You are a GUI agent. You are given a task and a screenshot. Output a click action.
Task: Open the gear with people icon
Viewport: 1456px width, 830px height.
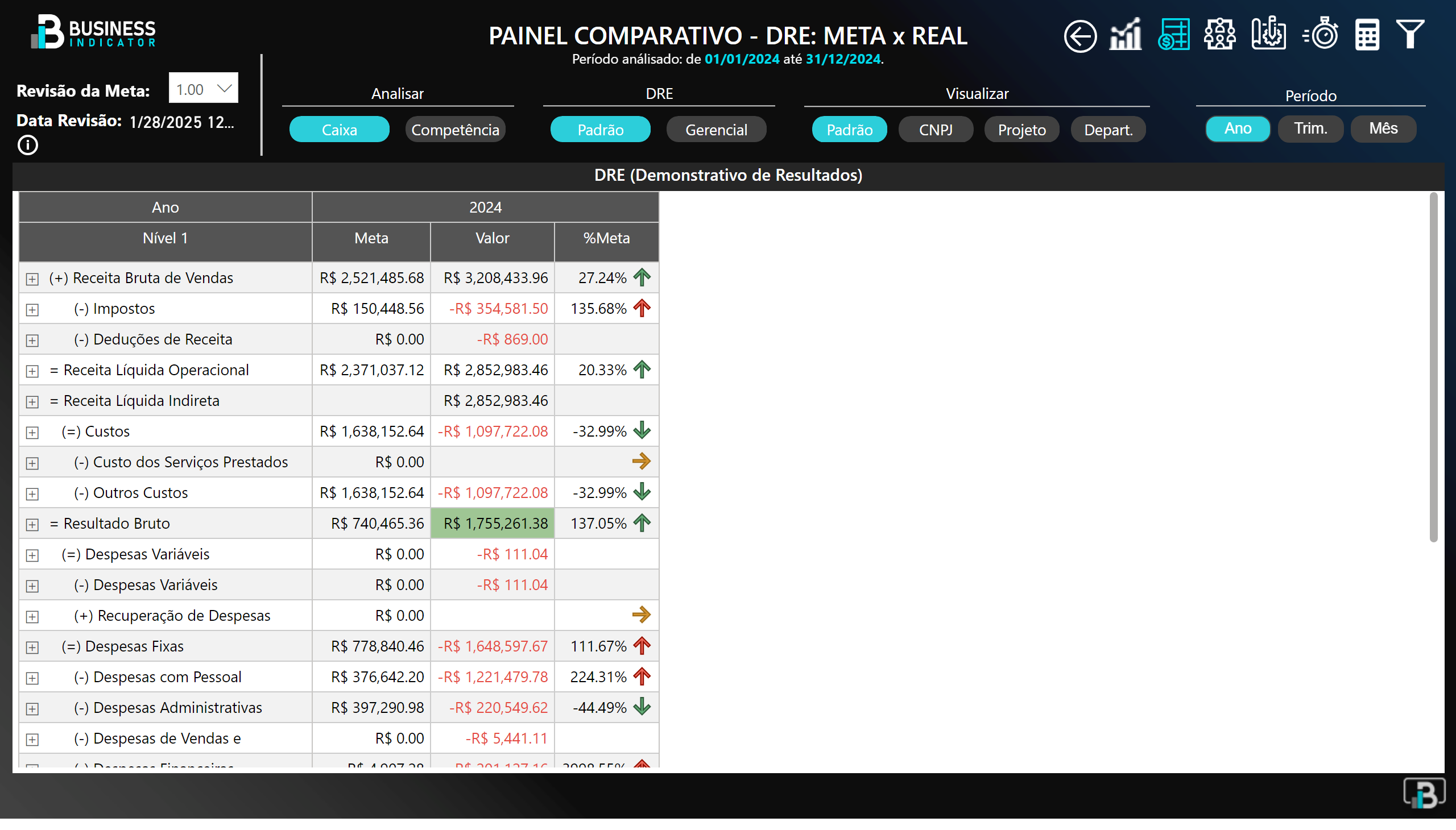tap(1219, 35)
